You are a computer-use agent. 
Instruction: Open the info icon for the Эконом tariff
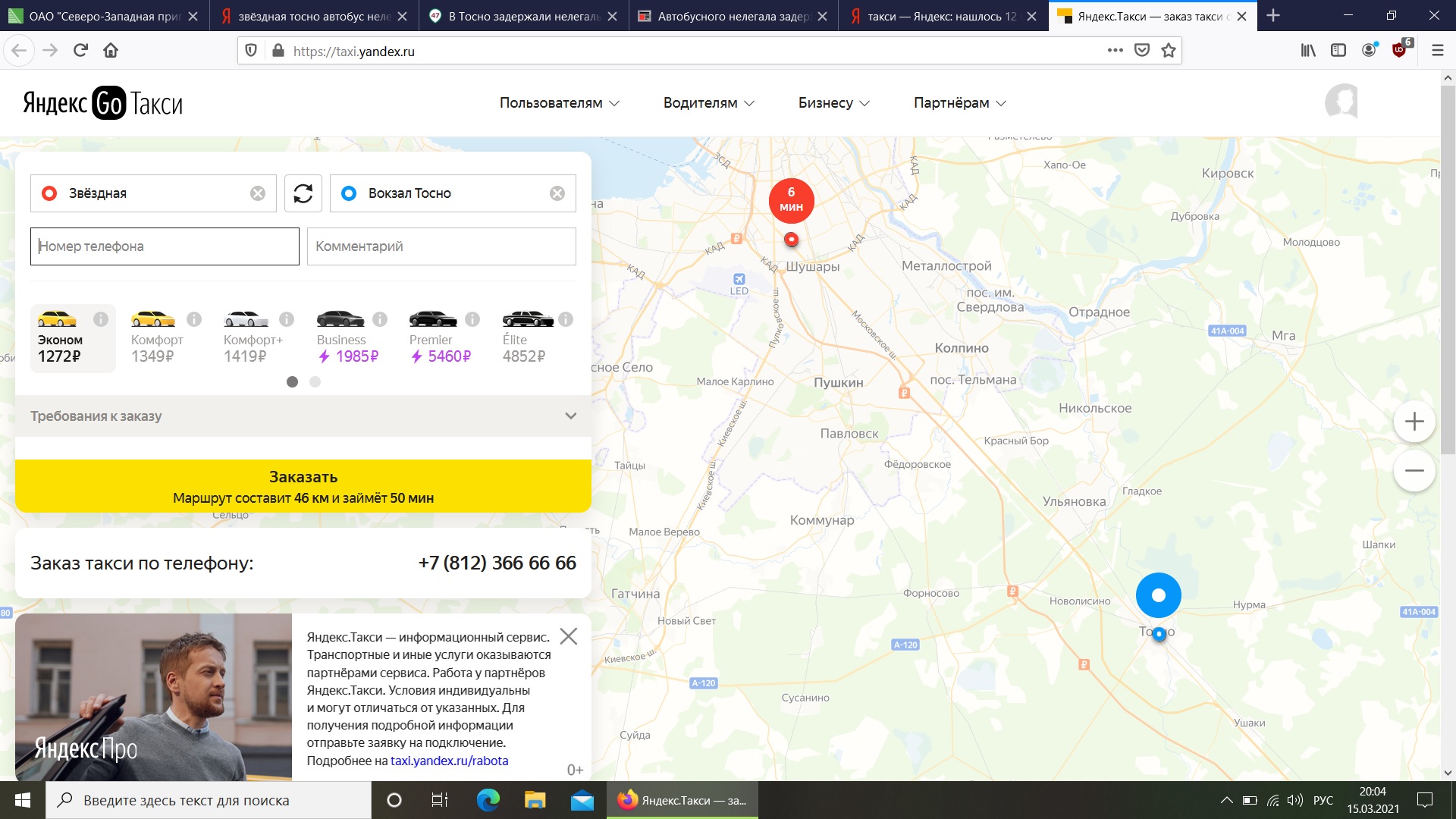(x=101, y=319)
